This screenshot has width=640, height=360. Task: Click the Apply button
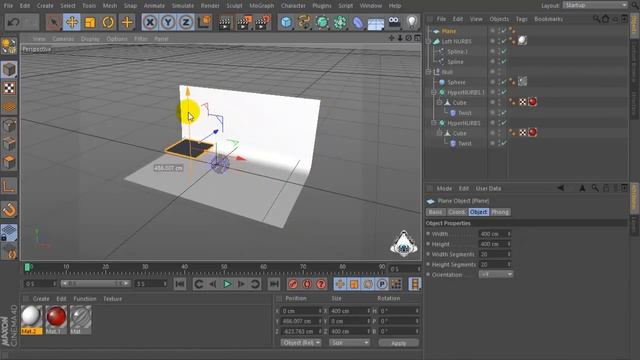[398, 343]
